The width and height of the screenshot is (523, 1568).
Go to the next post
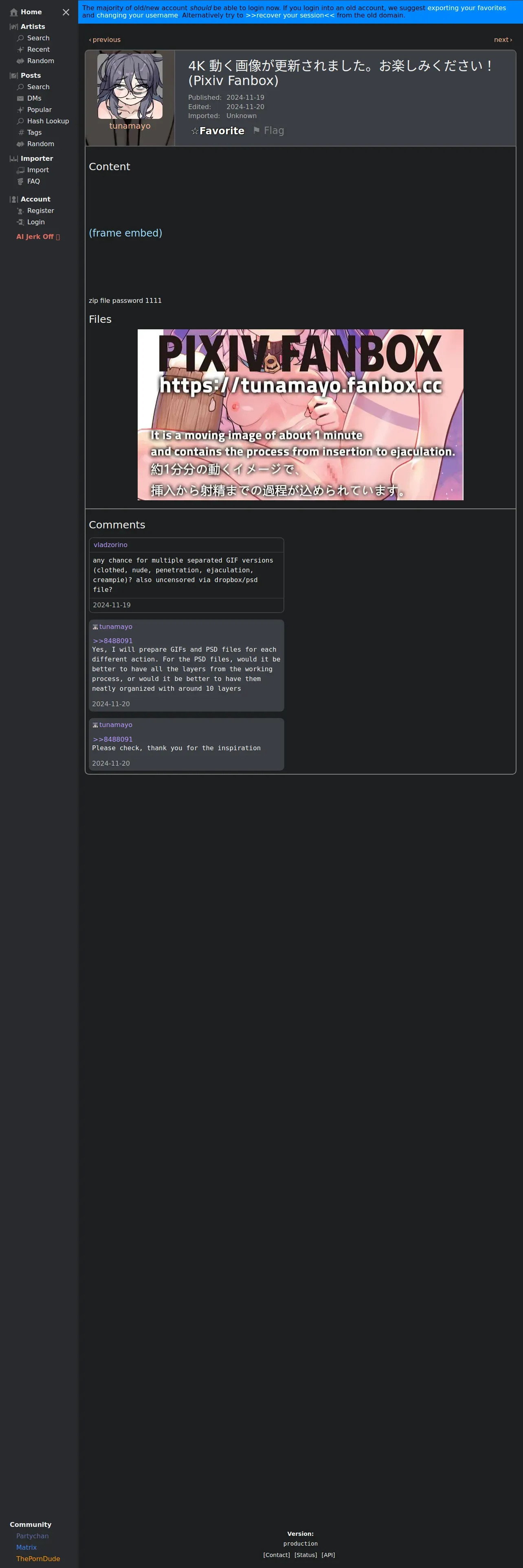click(x=503, y=39)
